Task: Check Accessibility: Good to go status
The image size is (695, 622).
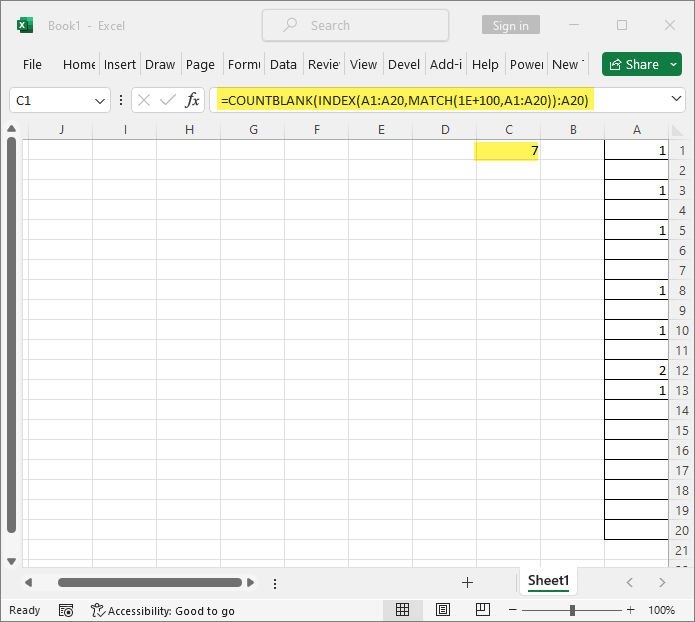Action: pyautogui.click(x=163, y=610)
